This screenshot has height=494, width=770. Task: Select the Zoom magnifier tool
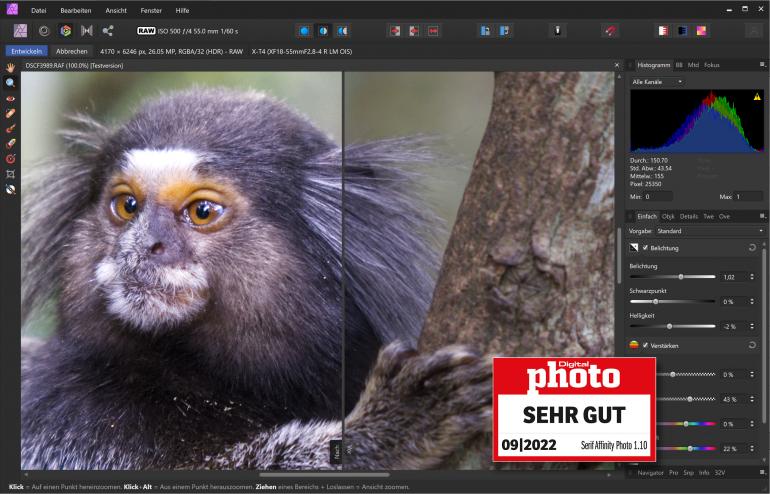(x=10, y=82)
